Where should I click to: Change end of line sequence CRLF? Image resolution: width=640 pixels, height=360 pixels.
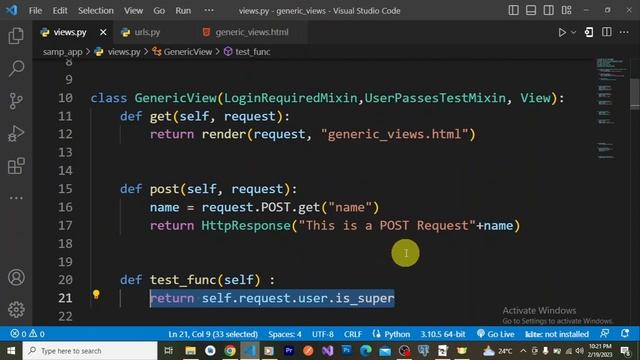pyautogui.click(x=353, y=334)
